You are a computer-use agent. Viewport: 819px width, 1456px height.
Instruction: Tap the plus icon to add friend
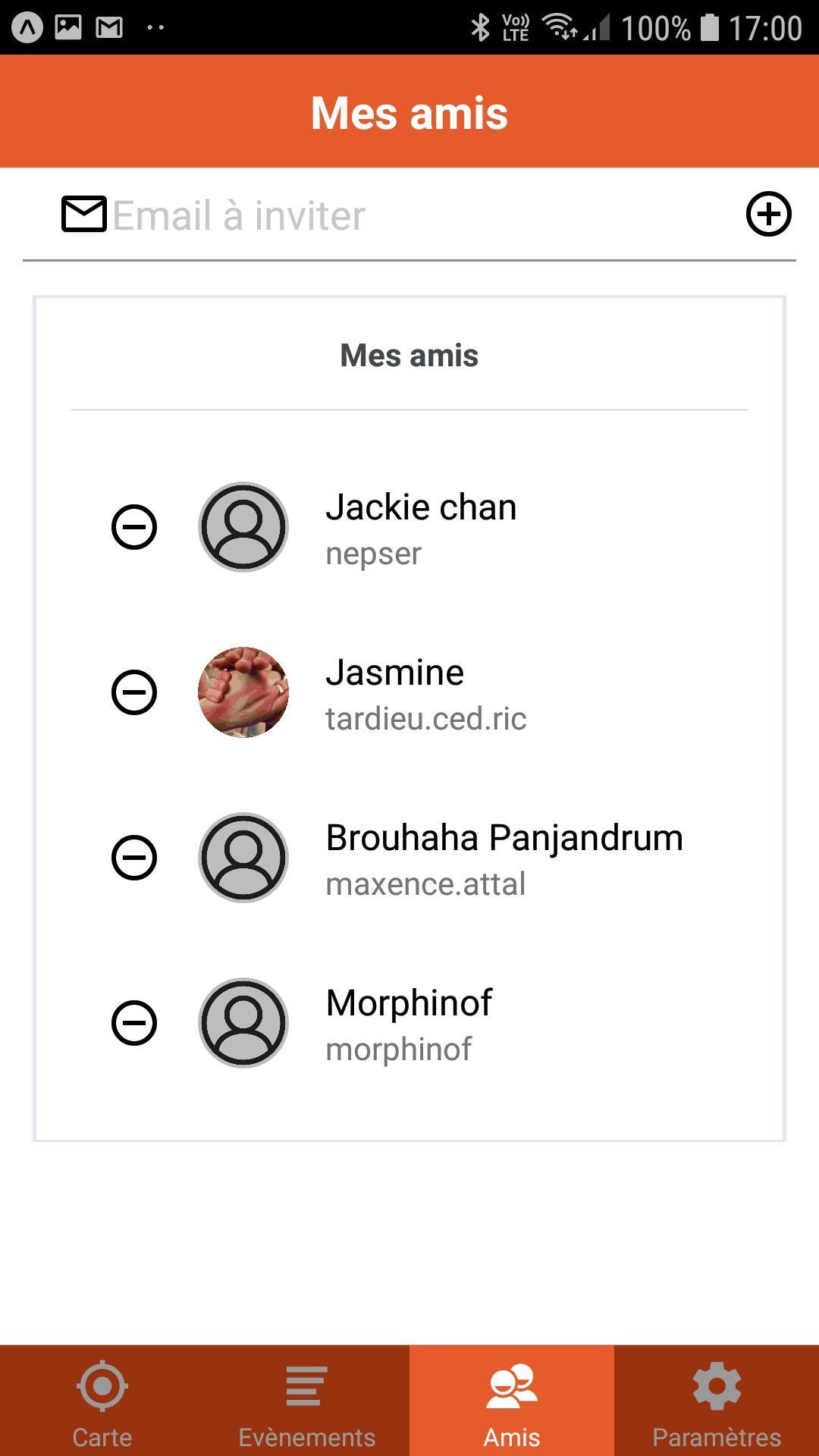click(x=768, y=214)
